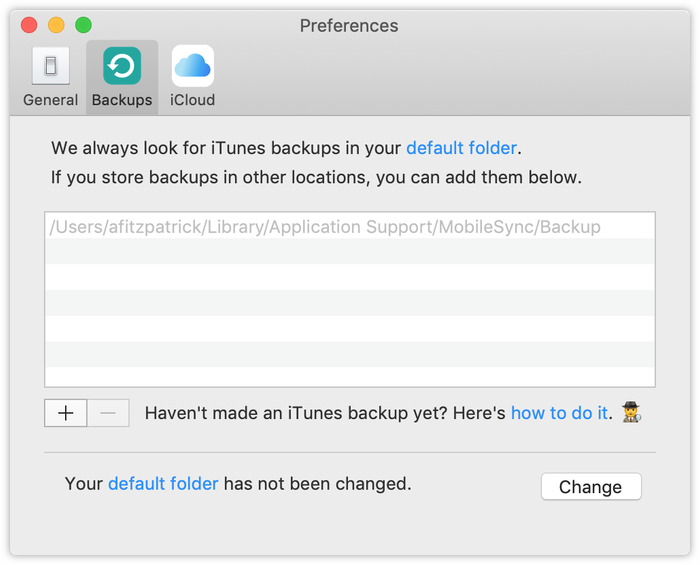The image size is (700, 565).
Task: Maximize the window using the green button
Action: [x=83, y=25]
